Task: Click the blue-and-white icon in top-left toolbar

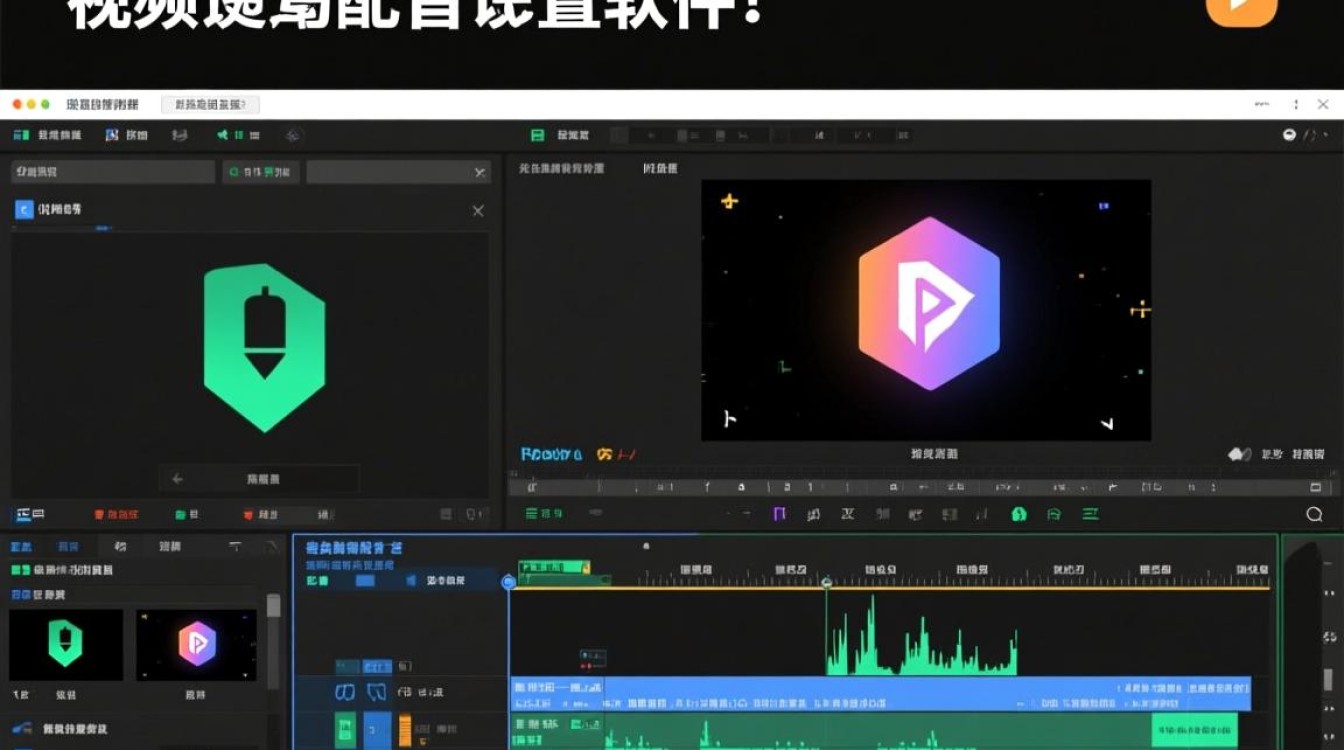Action: (x=111, y=135)
